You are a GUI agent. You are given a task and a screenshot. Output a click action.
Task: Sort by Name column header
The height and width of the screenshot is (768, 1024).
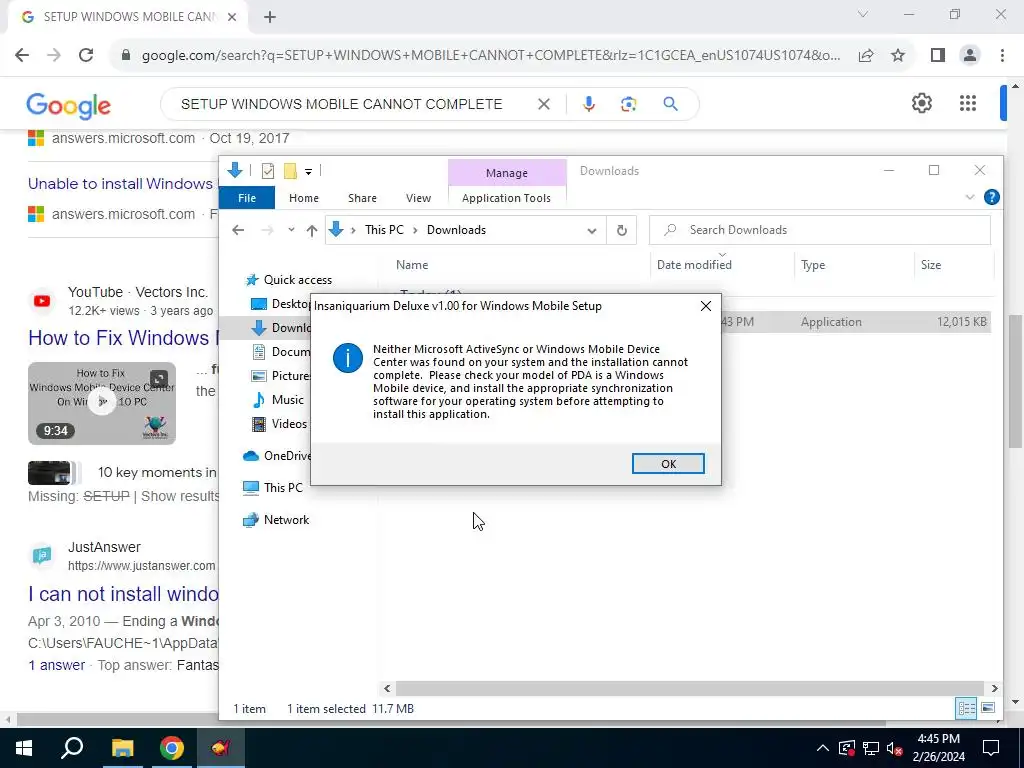pyautogui.click(x=412, y=264)
